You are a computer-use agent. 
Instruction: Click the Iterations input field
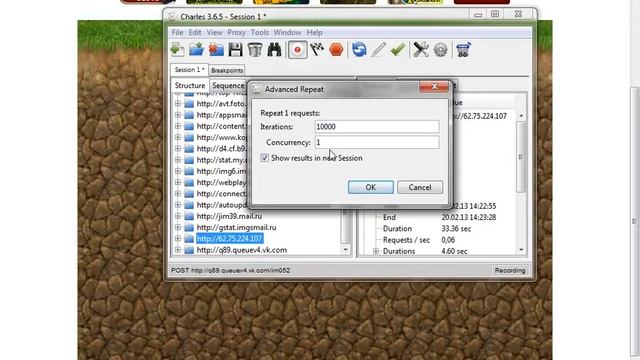tap(377, 127)
